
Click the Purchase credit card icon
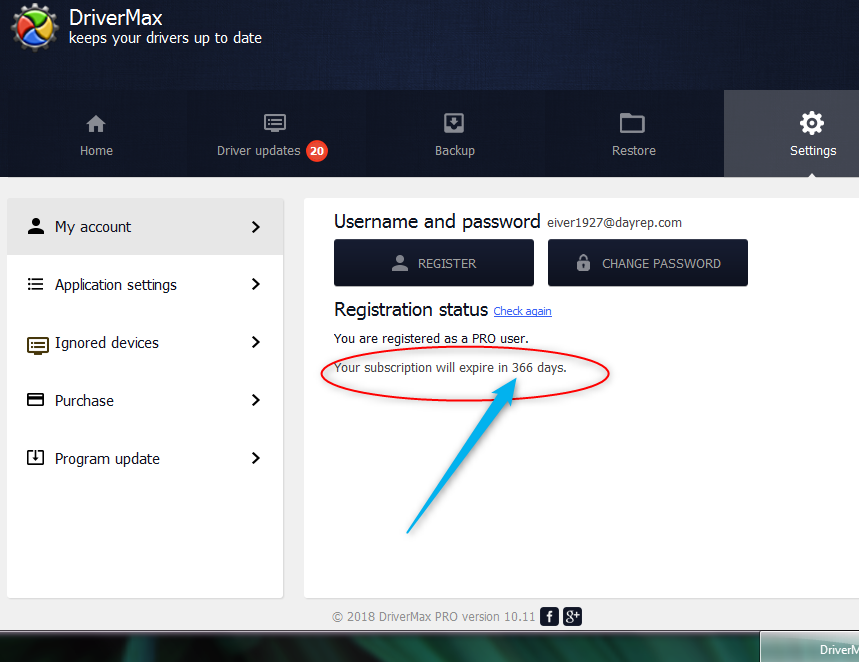36,400
